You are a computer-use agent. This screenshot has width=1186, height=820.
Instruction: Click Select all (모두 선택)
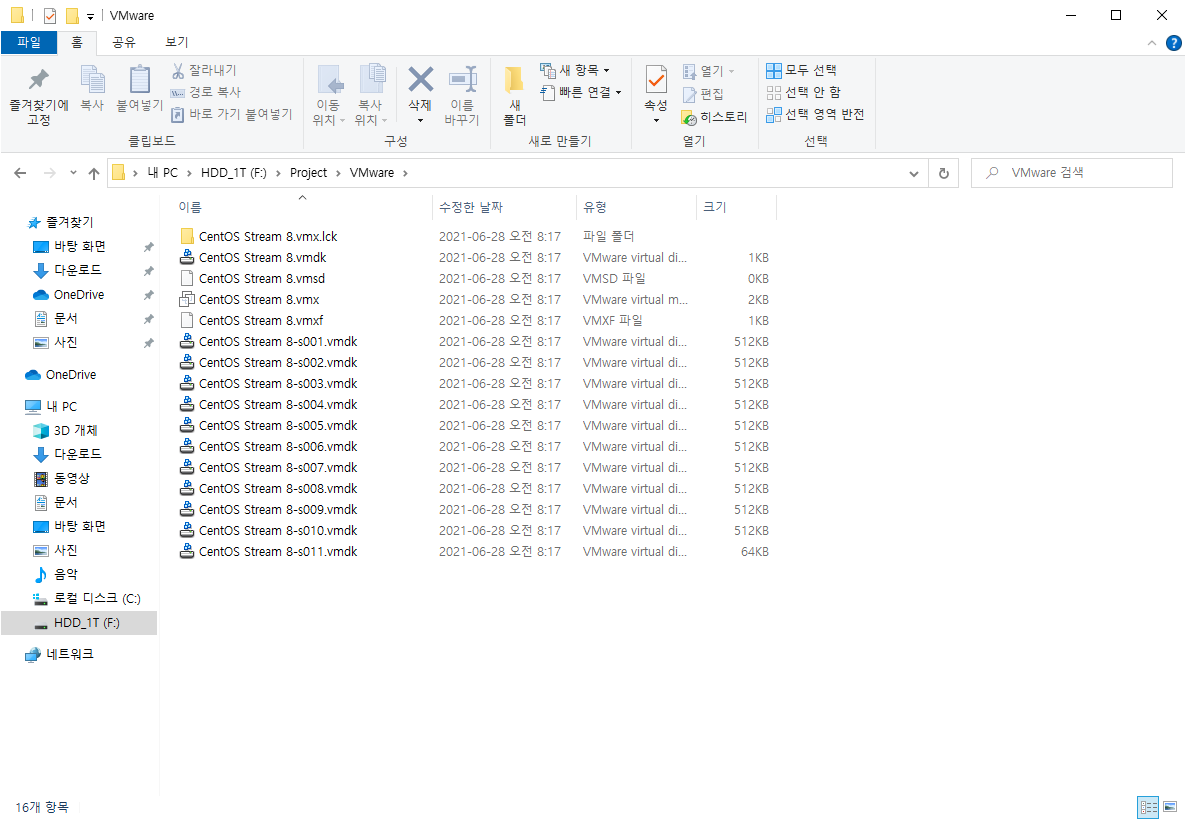801,70
